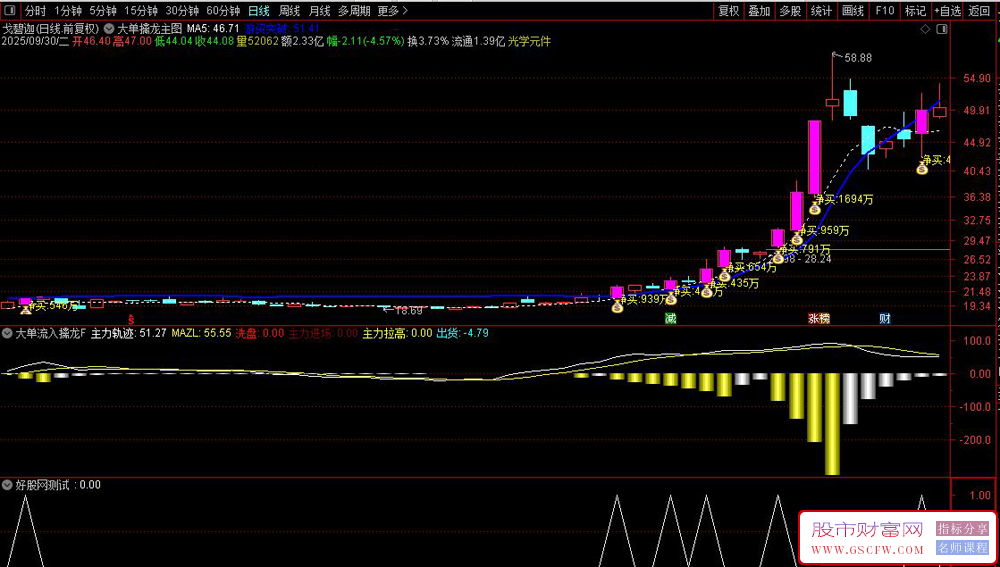Add stock with the +自选 button

[x=948, y=11]
